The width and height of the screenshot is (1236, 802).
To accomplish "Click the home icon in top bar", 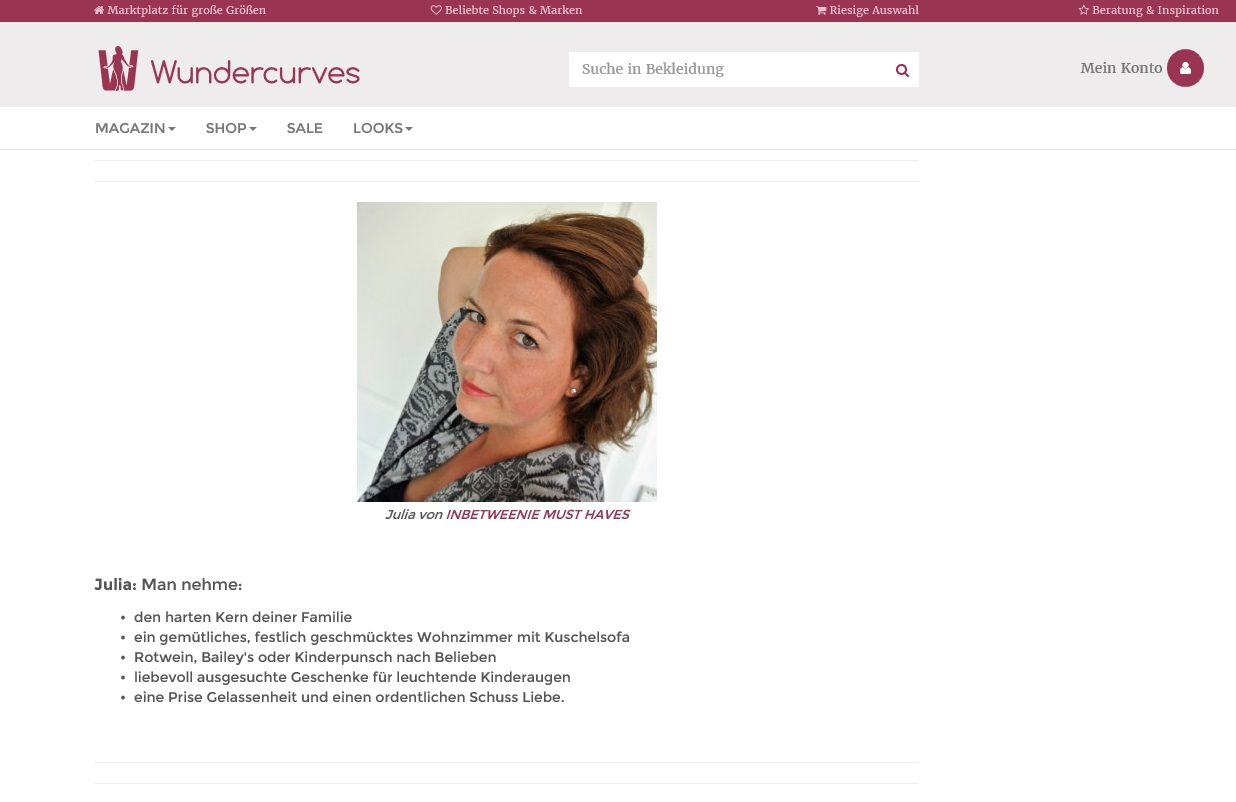I will (x=99, y=11).
